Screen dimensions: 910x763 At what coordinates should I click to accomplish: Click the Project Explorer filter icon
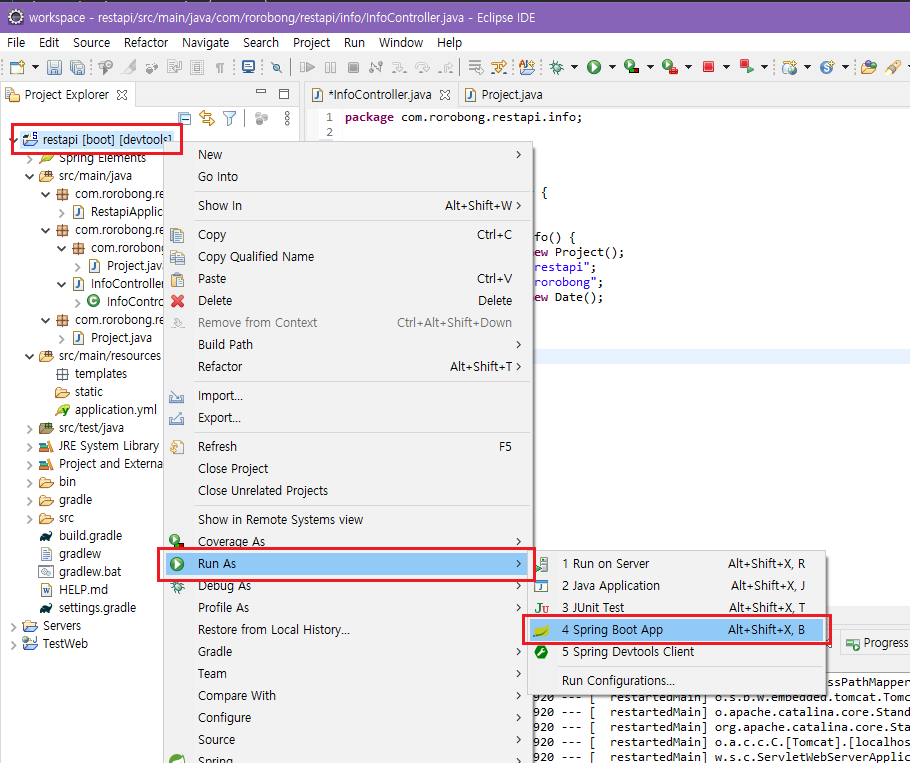coord(230,119)
